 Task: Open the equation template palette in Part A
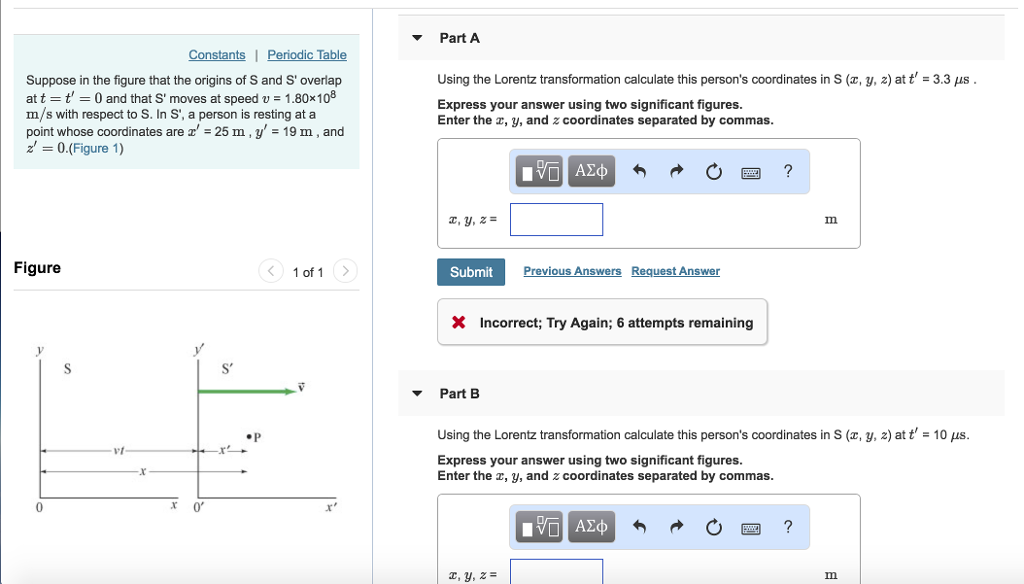[537, 171]
